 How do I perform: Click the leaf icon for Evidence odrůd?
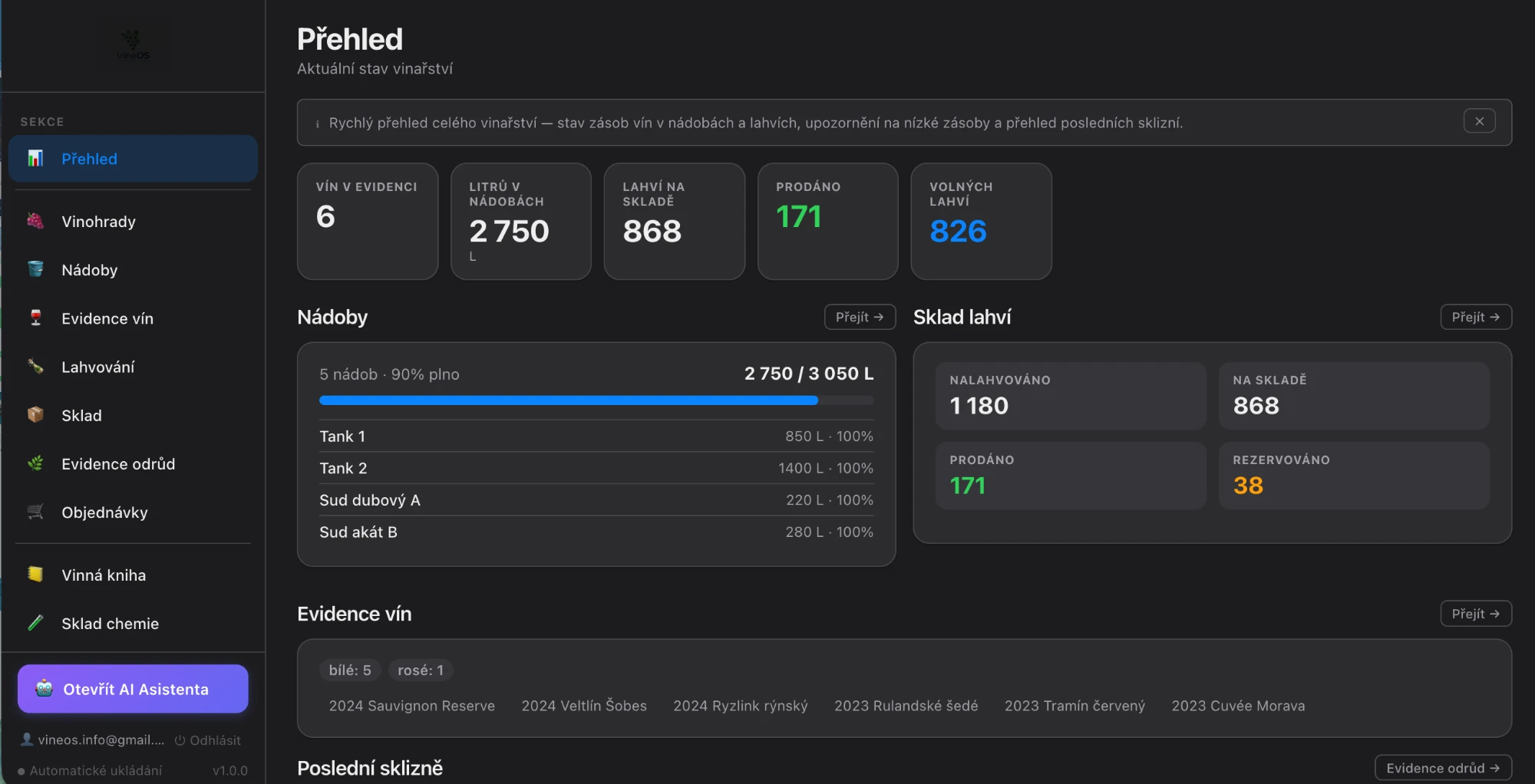point(35,463)
